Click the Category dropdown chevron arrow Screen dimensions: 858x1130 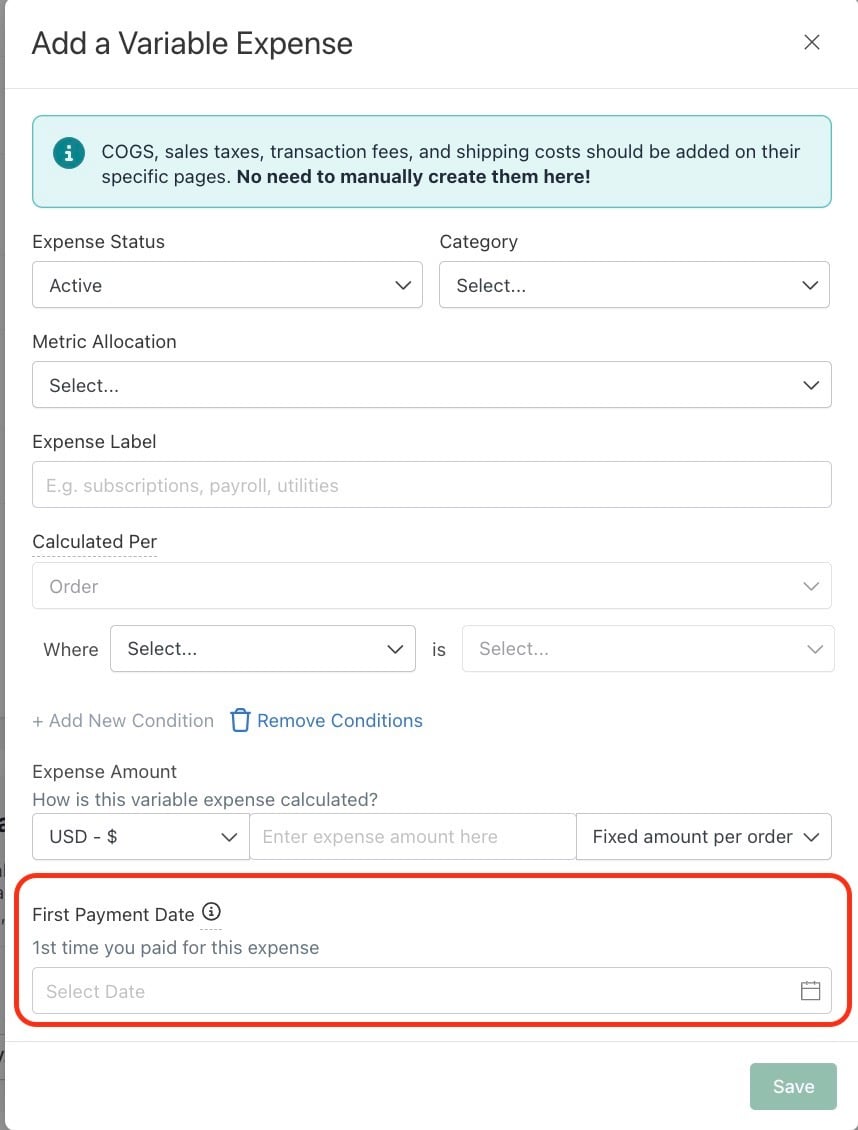coord(810,285)
